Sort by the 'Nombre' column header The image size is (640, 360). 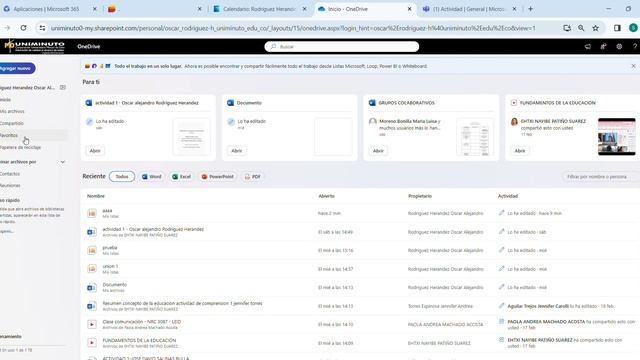click(x=96, y=196)
